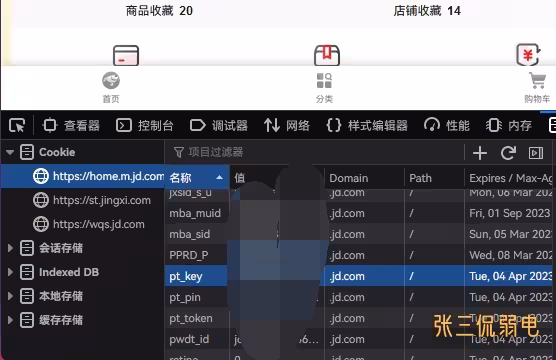
Task: Click the filter funnel icon
Action: coord(179,153)
